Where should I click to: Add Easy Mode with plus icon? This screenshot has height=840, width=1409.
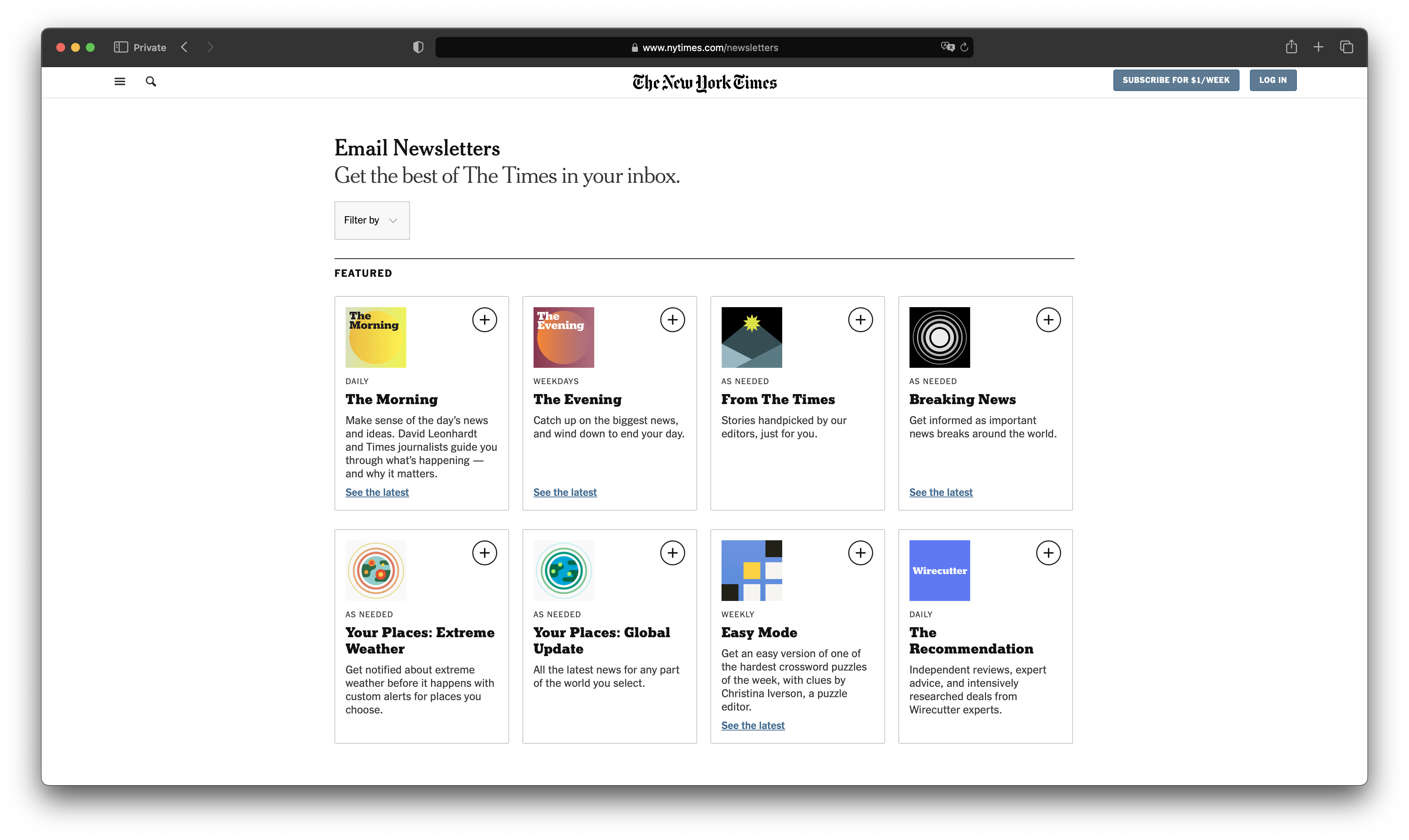(860, 553)
